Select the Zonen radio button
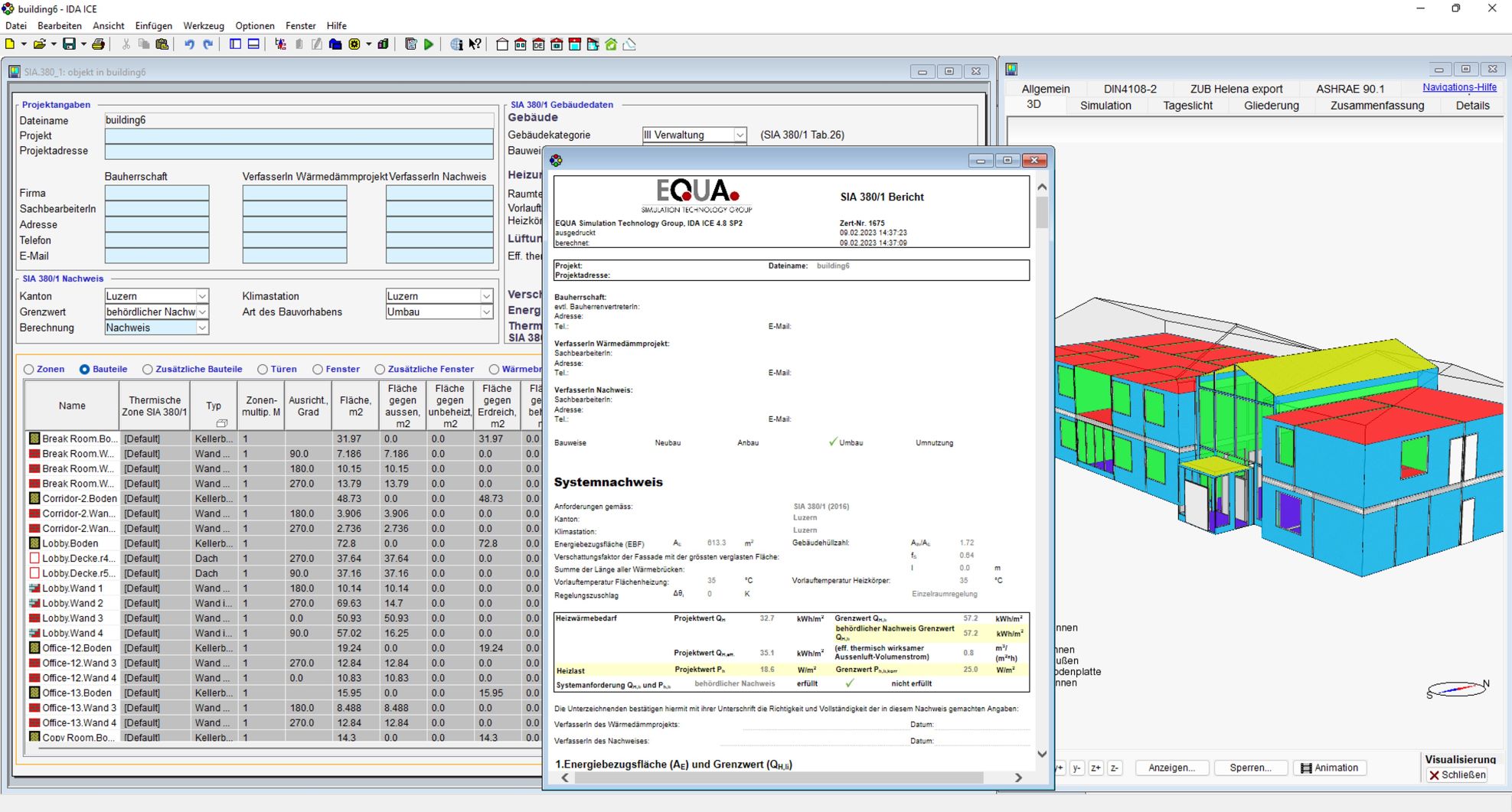The height and width of the screenshot is (812, 1512). click(x=29, y=370)
